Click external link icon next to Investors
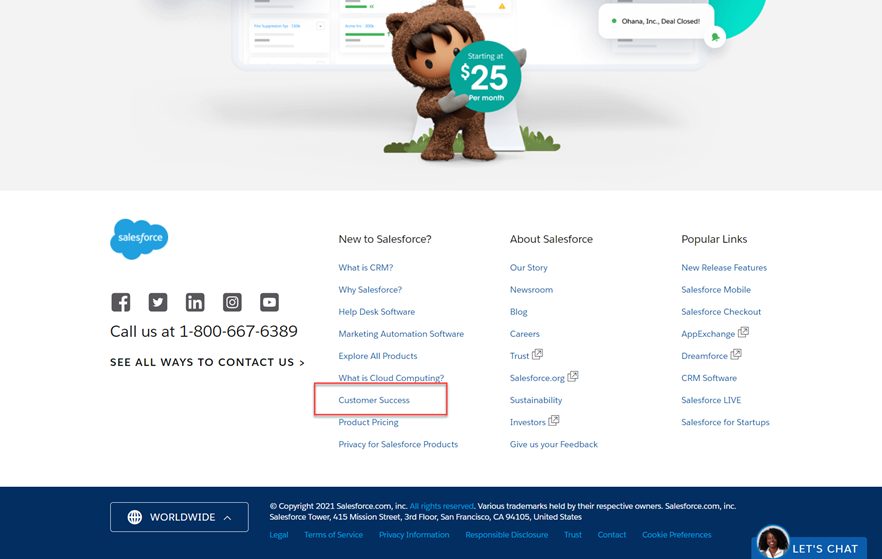 (x=554, y=420)
